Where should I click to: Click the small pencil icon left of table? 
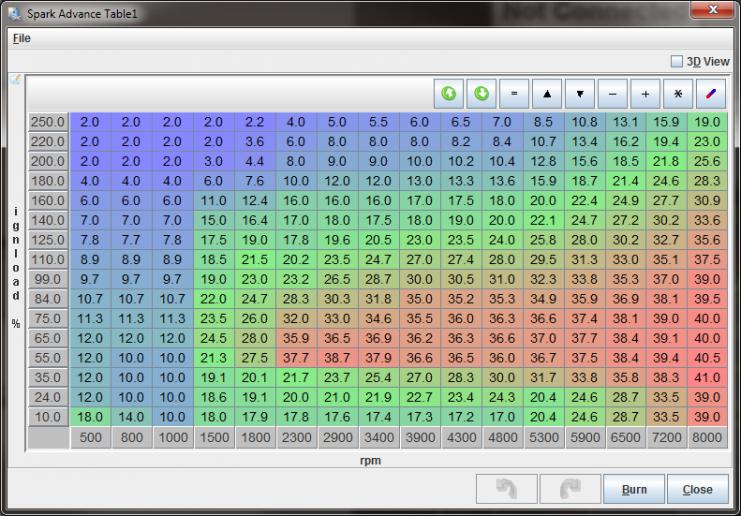point(14,80)
